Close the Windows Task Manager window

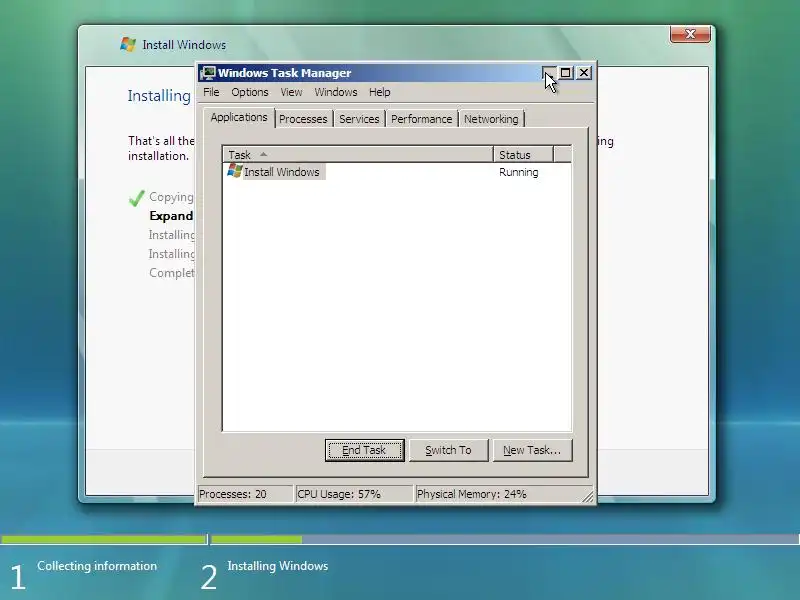point(584,72)
